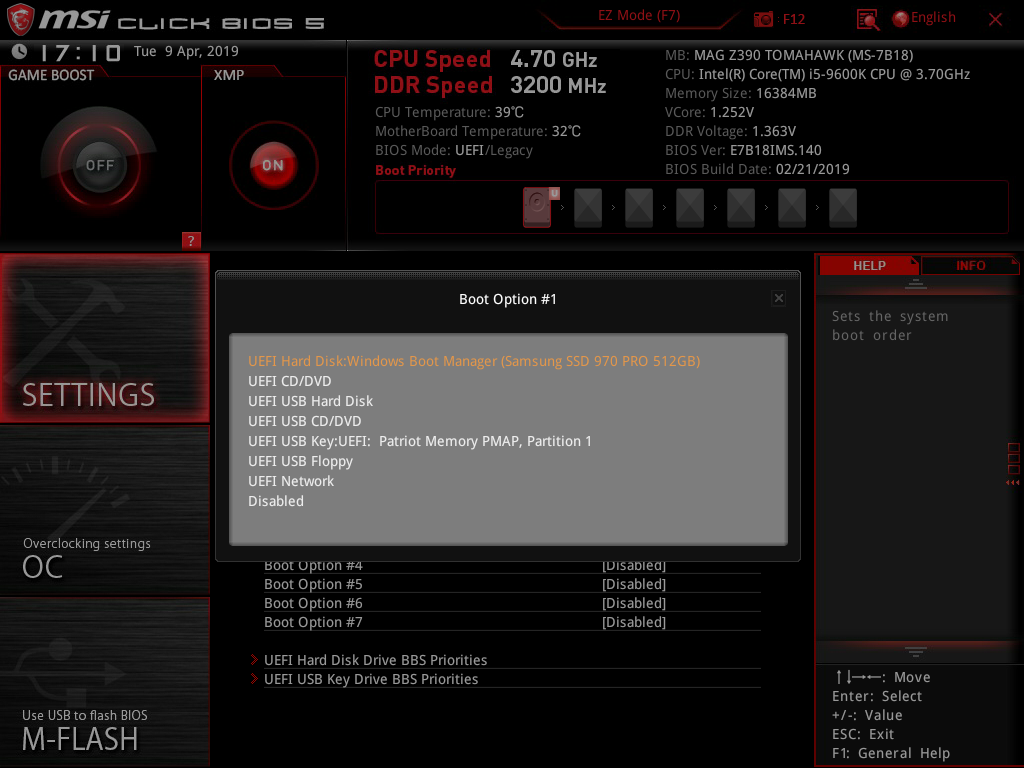The image size is (1024, 768).
Task: Choose UEFI Network boot option
Action: tap(291, 481)
